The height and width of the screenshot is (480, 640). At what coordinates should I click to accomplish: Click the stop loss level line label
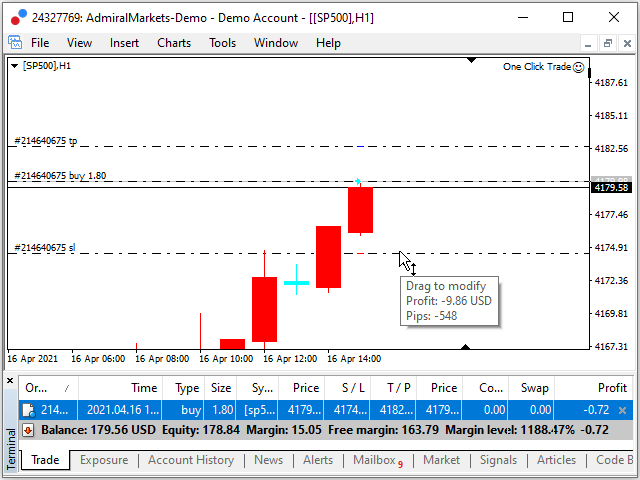pyautogui.click(x=44, y=248)
